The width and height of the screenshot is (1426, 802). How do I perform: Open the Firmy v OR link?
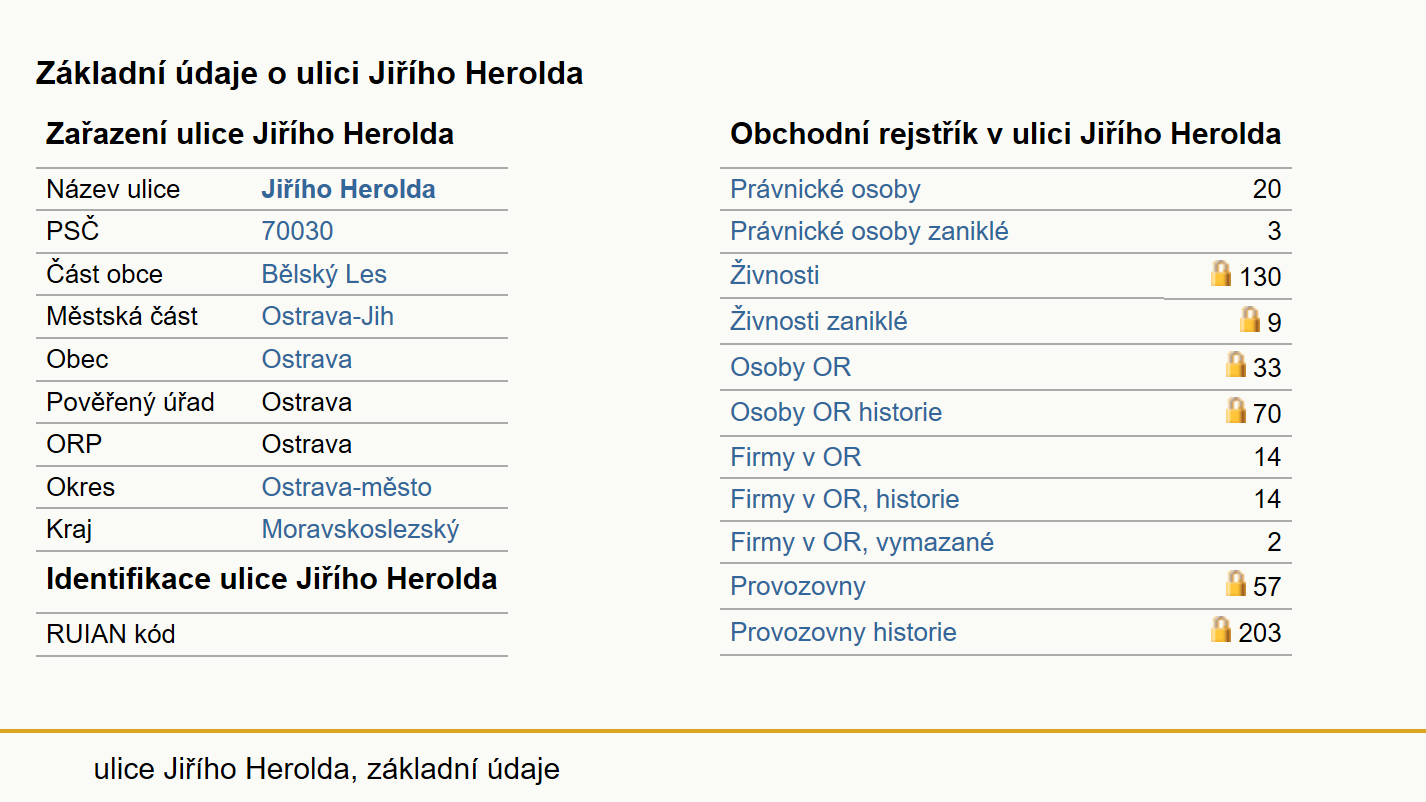click(x=796, y=458)
